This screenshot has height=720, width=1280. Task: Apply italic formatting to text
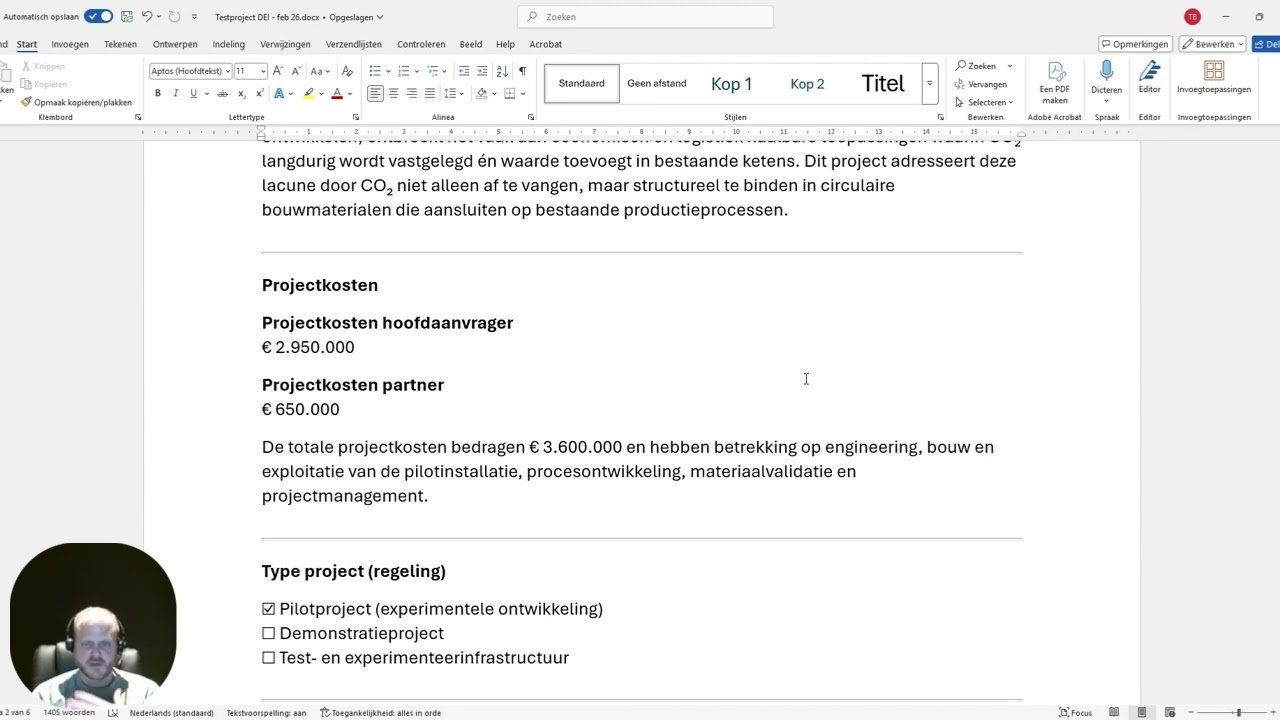[x=175, y=93]
